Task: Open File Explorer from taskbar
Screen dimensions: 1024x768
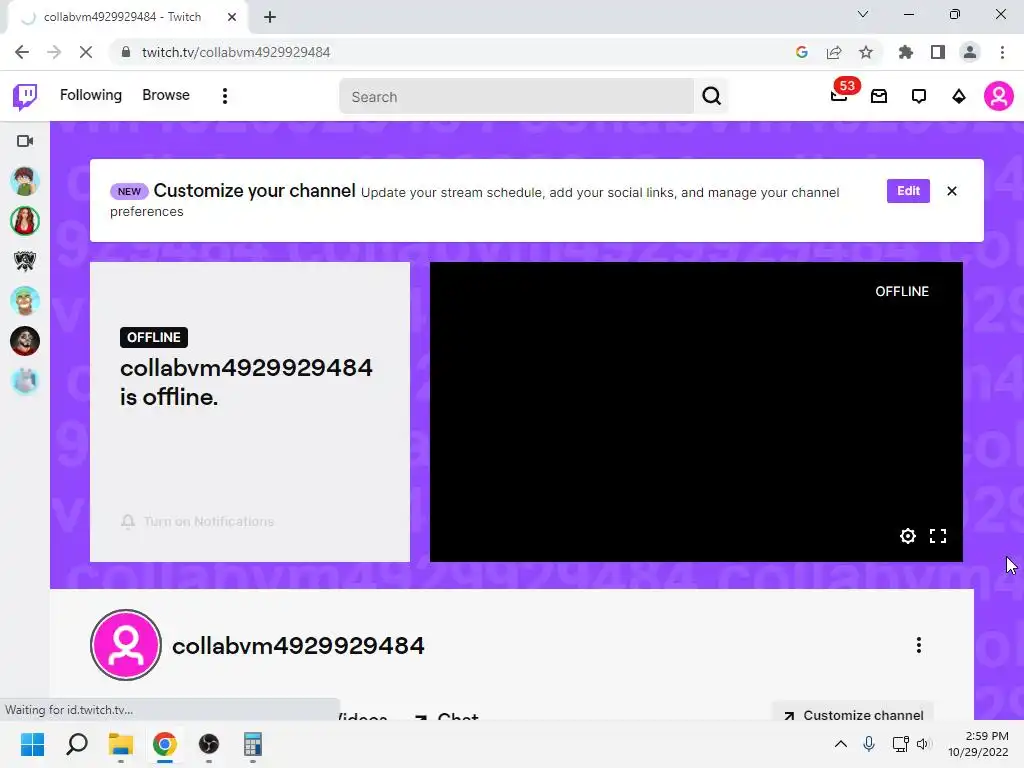Action: point(121,744)
